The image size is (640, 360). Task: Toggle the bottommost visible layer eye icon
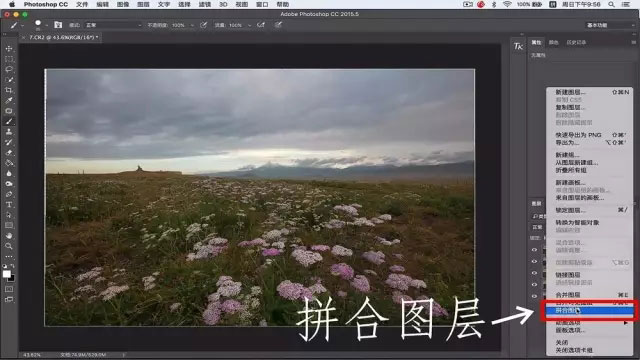point(534,296)
